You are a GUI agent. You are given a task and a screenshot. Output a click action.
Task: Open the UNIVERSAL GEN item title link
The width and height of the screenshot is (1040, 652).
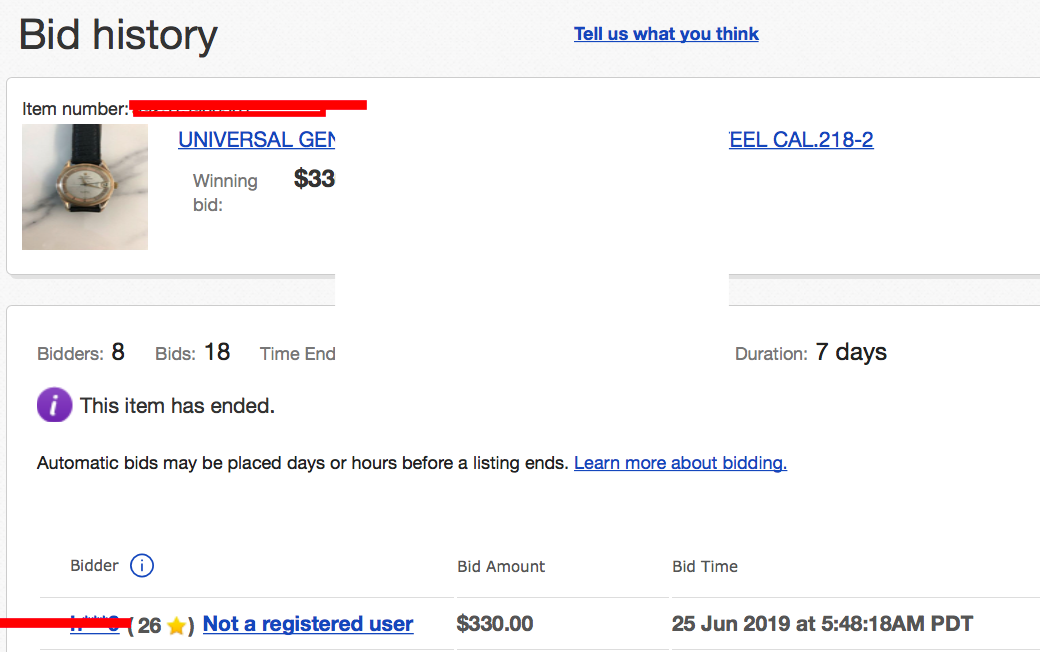click(256, 140)
